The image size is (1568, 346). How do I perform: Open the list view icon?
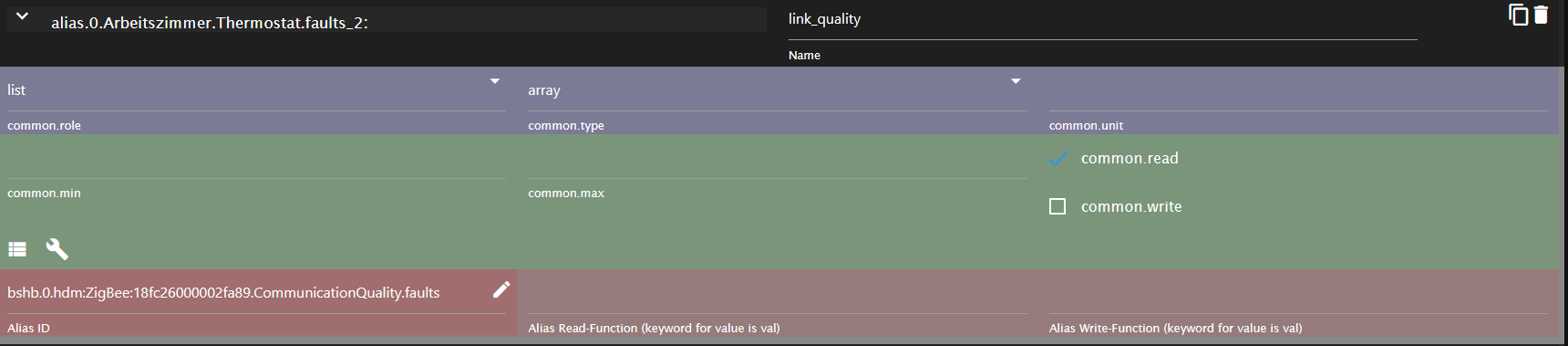click(x=17, y=249)
